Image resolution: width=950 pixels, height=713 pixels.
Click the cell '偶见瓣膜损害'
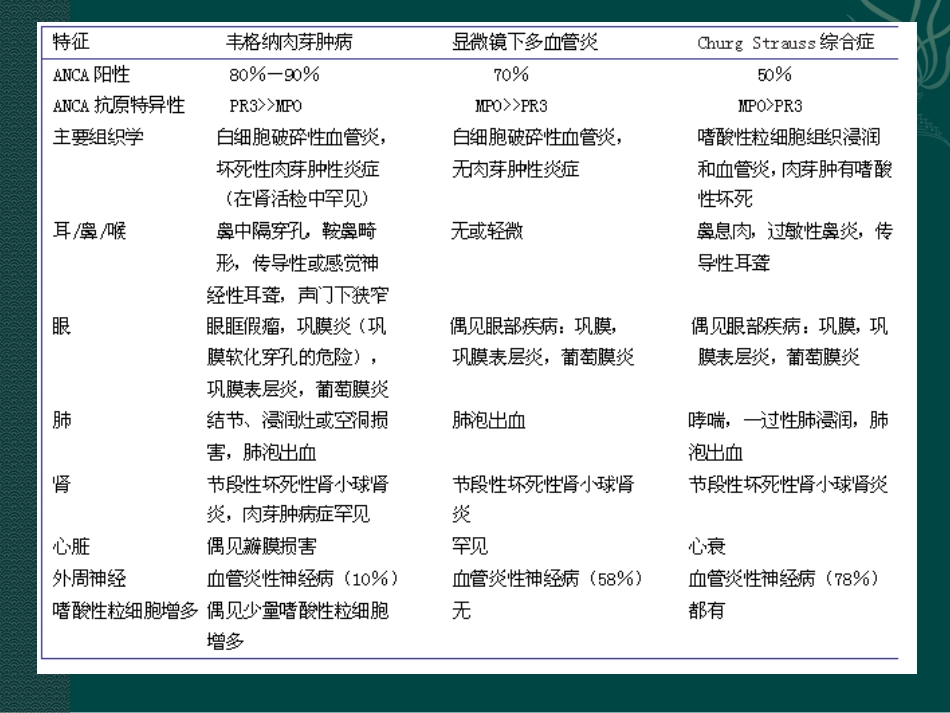click(x=261, y=546)
